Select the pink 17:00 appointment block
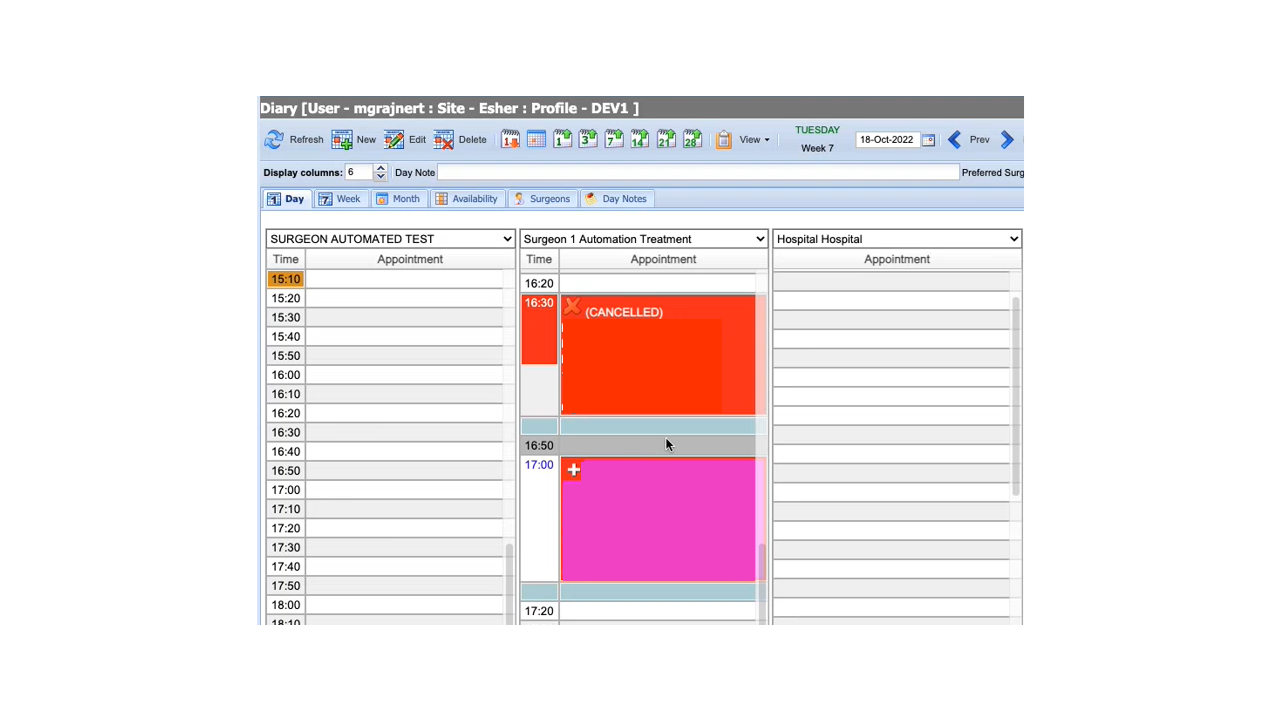Viewport: 1280px width, 720px height. pyautogui.click(x=658, y=520)
